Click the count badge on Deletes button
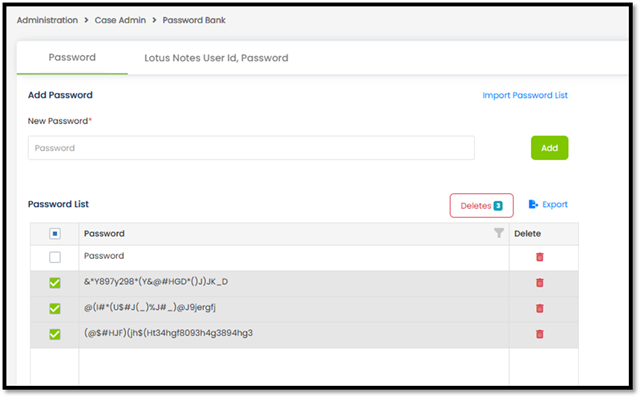The height and width of the screenshot is (398, 641). 498,206
